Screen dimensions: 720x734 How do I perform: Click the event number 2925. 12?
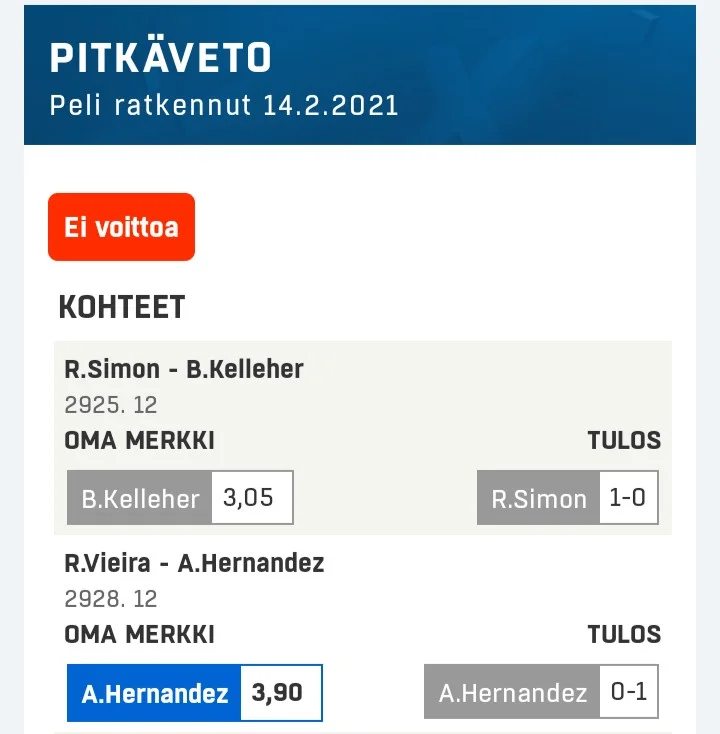111,406
